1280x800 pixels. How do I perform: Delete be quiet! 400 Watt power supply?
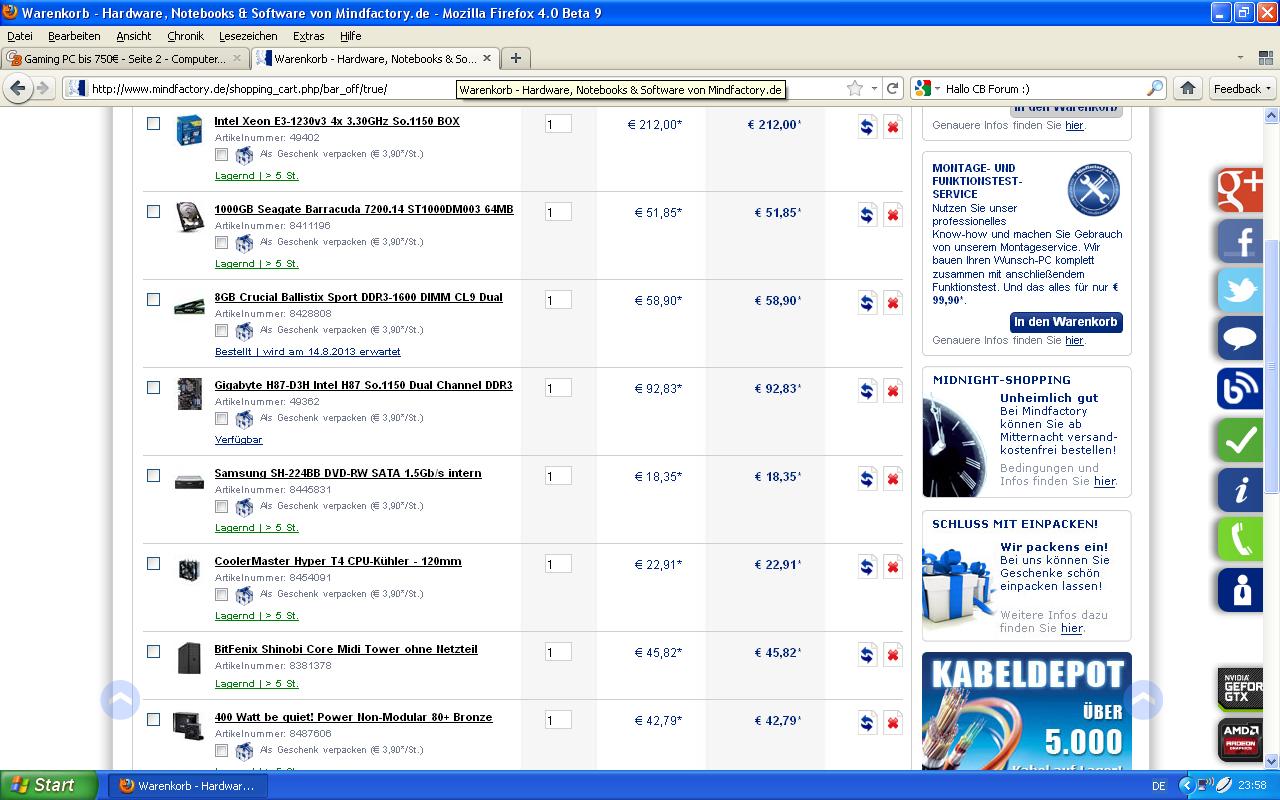[x=893, y=723]
